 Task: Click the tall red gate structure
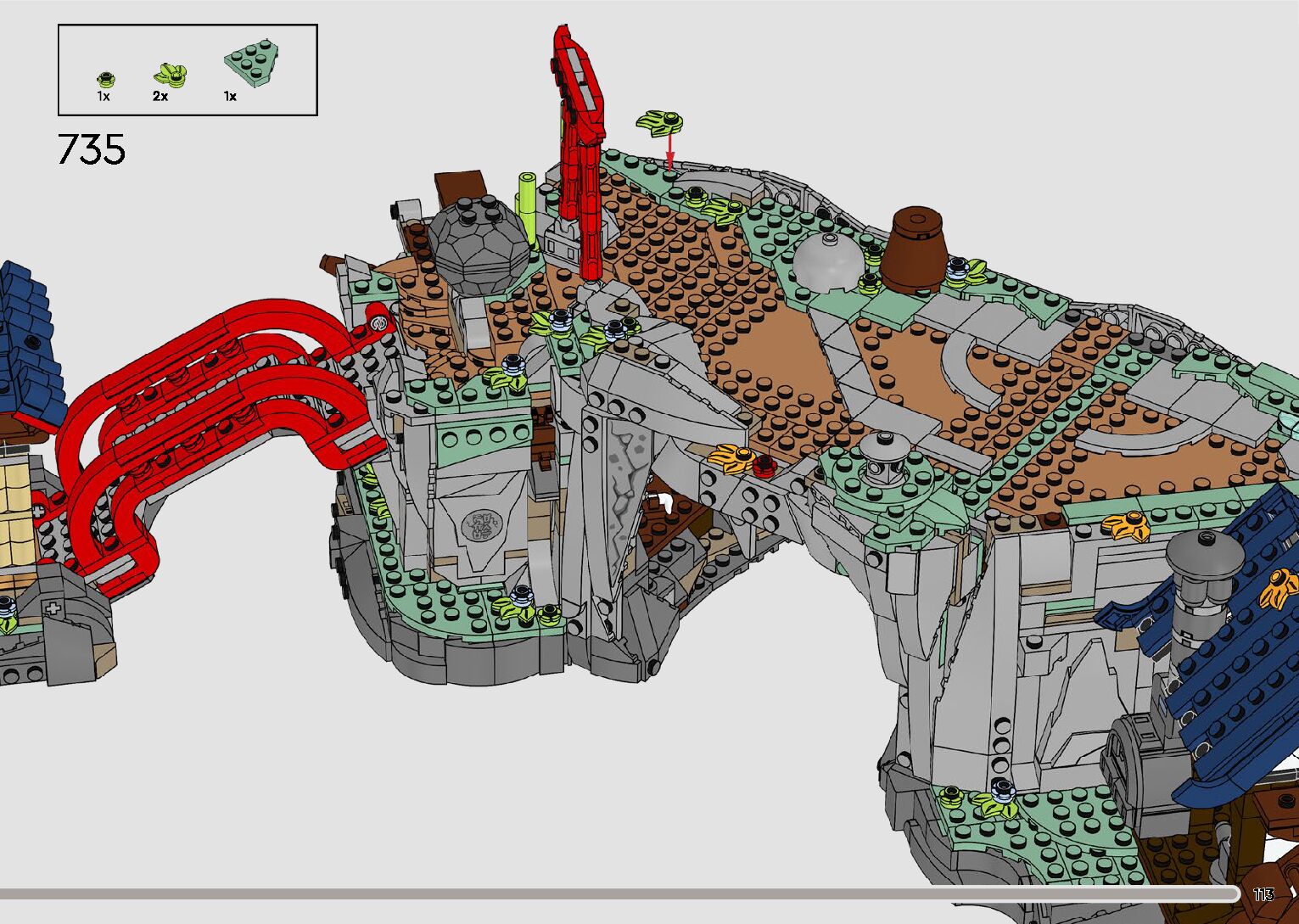tap(579, 144)
